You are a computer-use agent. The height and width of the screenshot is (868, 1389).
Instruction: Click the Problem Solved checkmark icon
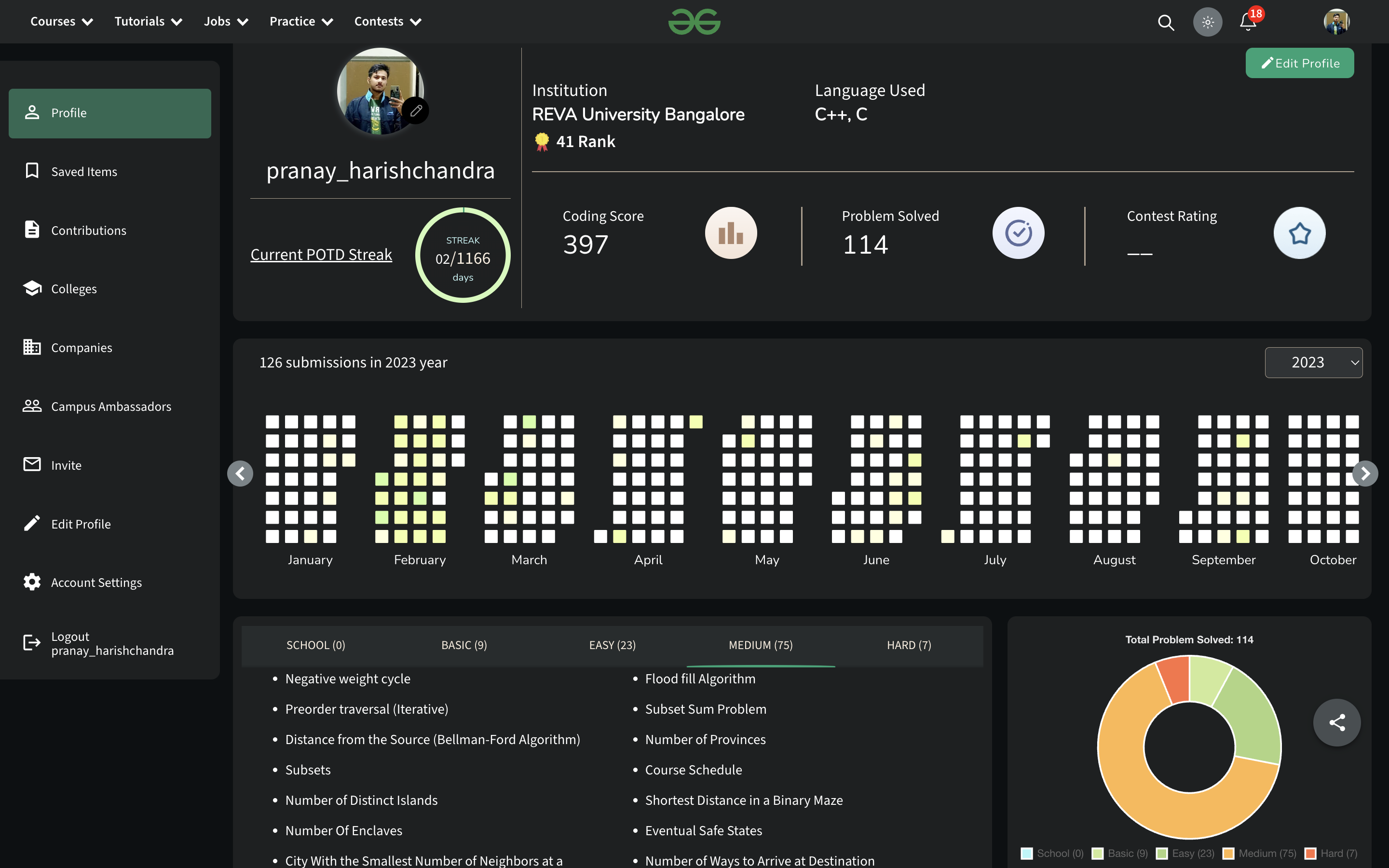1018,233
